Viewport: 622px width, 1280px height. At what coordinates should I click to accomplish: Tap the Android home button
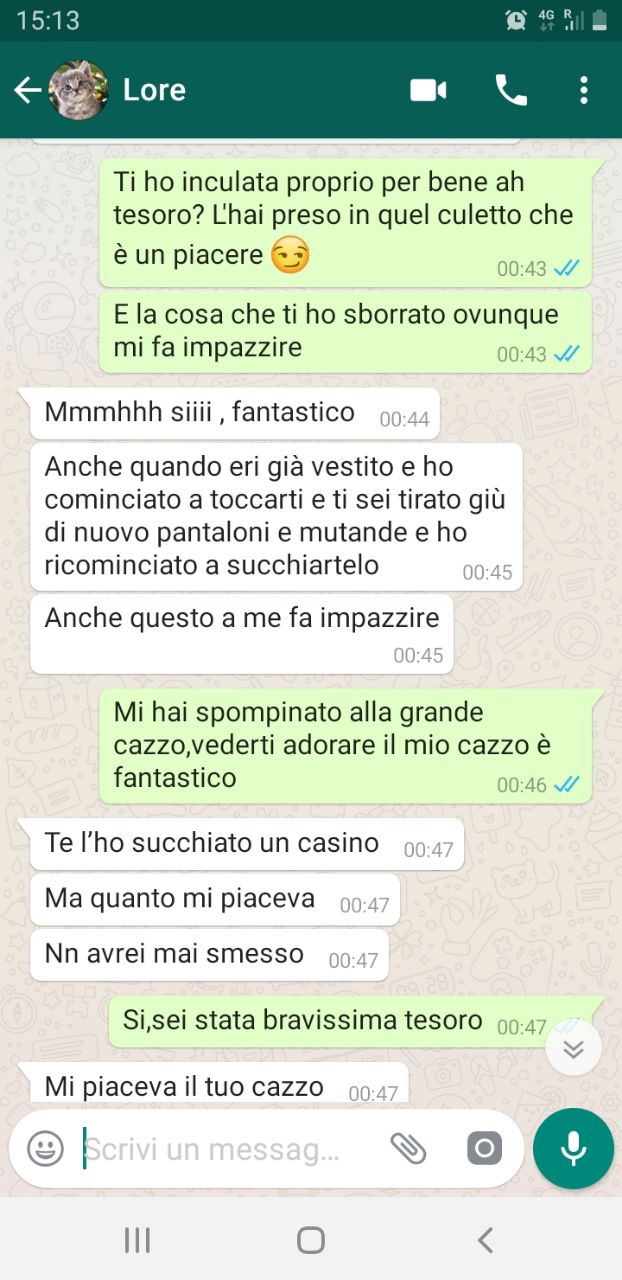[311, 1241]
